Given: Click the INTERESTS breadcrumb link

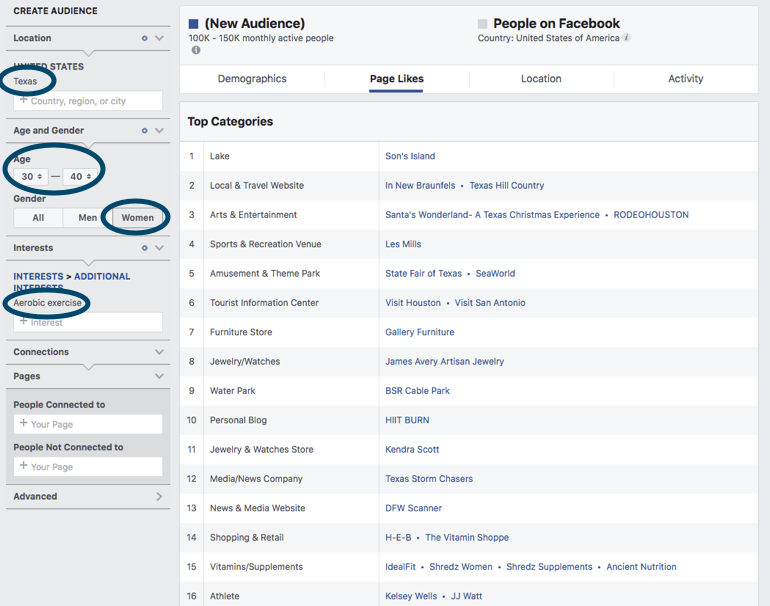Looking at the screenshot, I should [x=38, y=276].
